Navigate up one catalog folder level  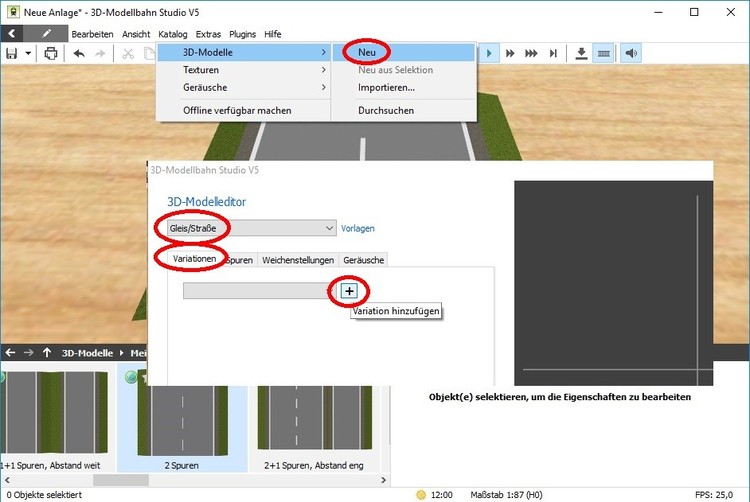[47, 352]
